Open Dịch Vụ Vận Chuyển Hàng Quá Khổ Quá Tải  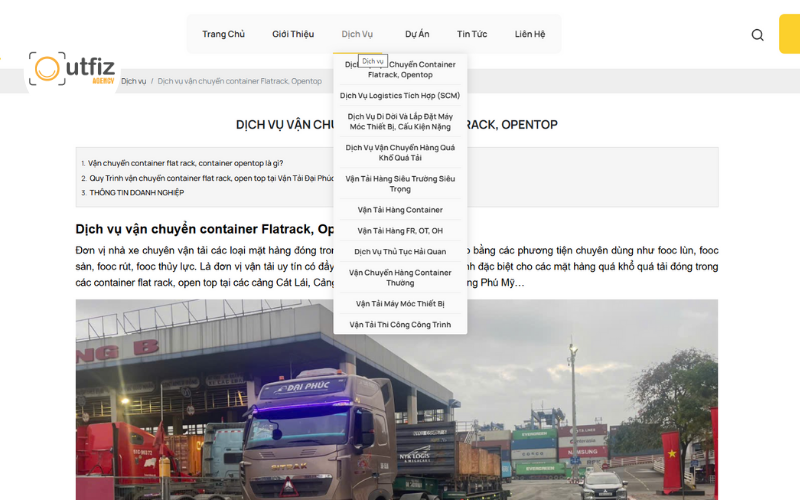[x=400, y=153]
